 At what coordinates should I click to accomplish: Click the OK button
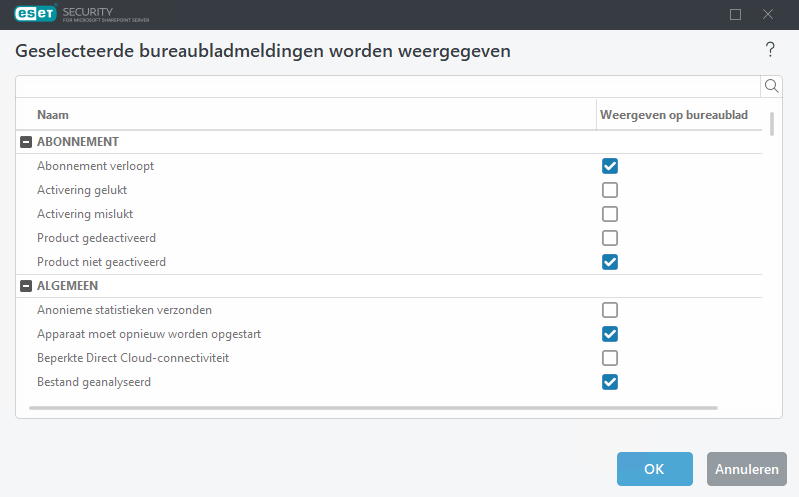655,469
